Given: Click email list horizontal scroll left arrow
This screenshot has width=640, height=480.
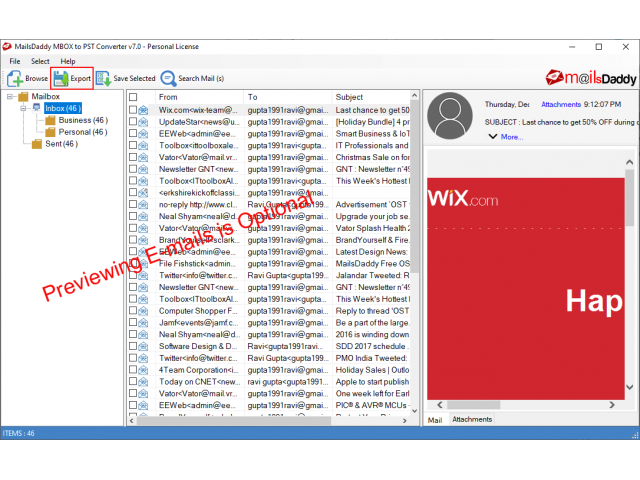Looking at the screenshot, I should pyautogui.click(x=131, y=420).
